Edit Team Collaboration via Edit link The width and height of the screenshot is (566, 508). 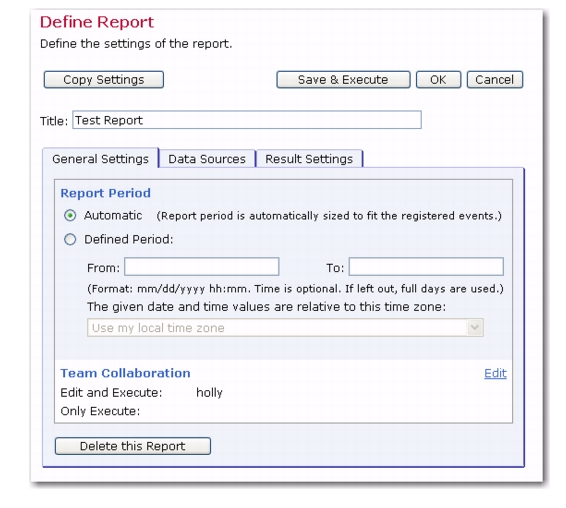[495, 373]
